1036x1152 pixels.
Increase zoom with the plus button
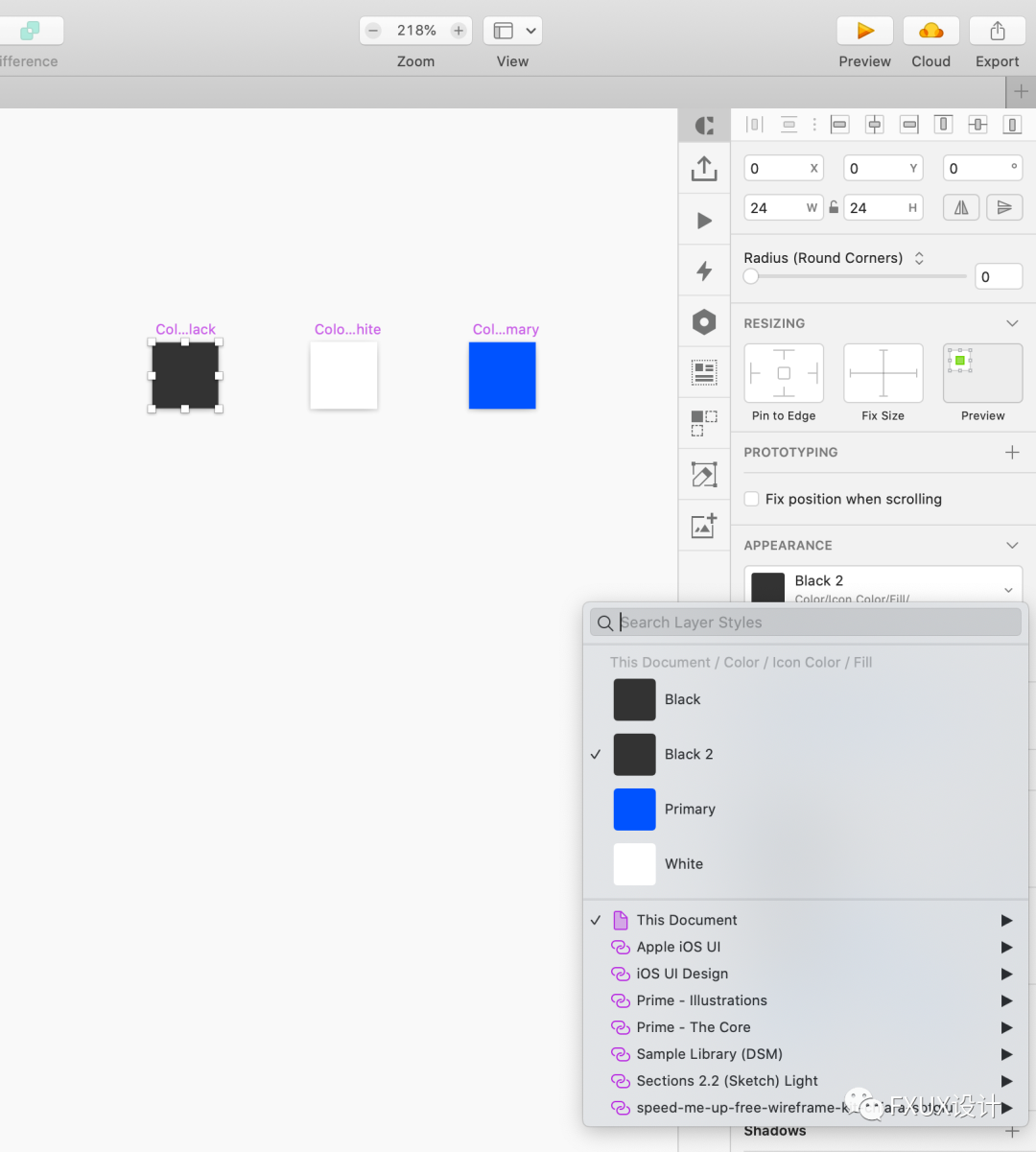click(459, 31)
